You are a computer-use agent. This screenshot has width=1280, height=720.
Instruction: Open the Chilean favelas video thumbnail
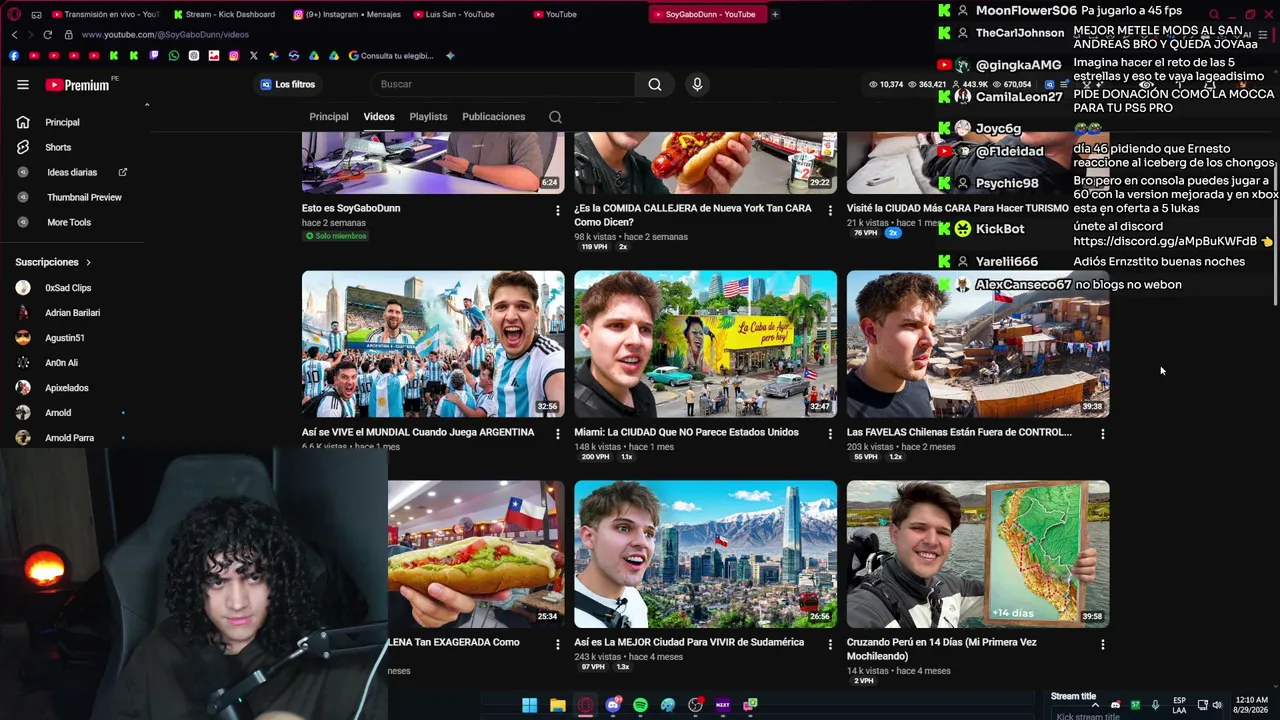point(978,344)
